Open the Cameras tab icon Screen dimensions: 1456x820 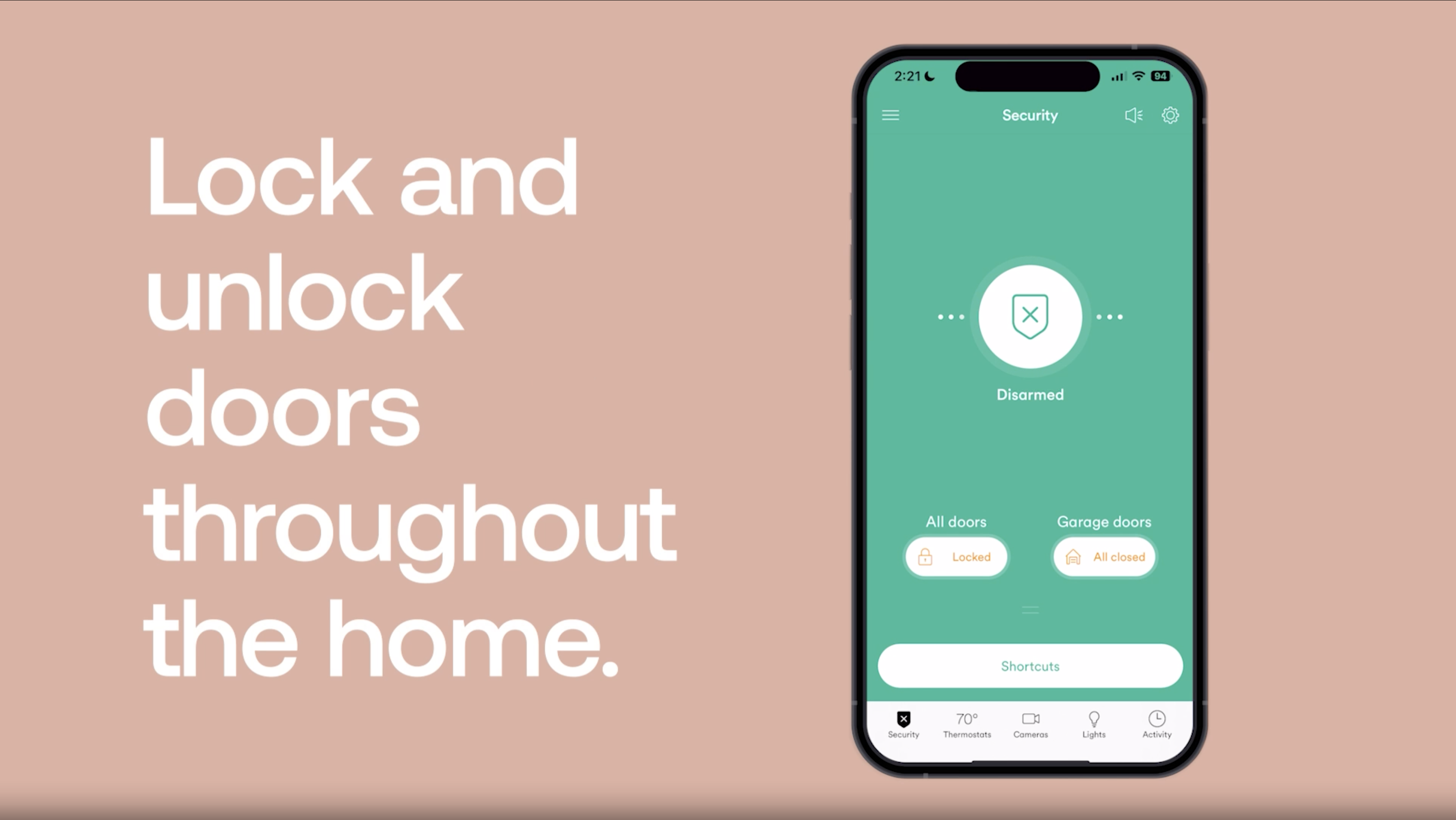pyautogui.click(x=1030, y=723)
